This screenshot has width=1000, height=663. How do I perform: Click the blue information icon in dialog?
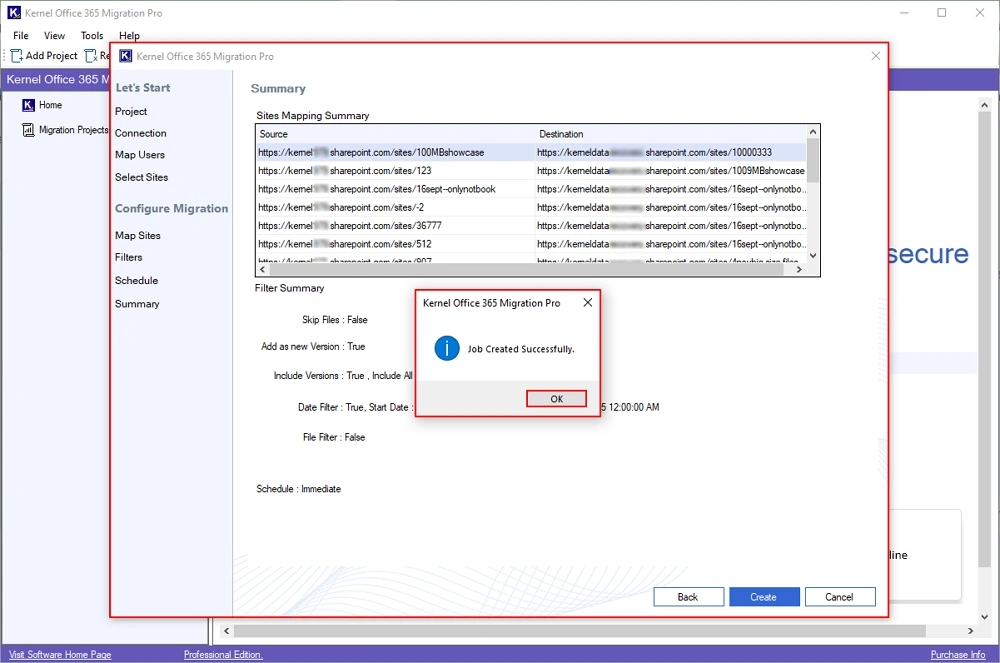pyautogui.click(x=446, y=349)
